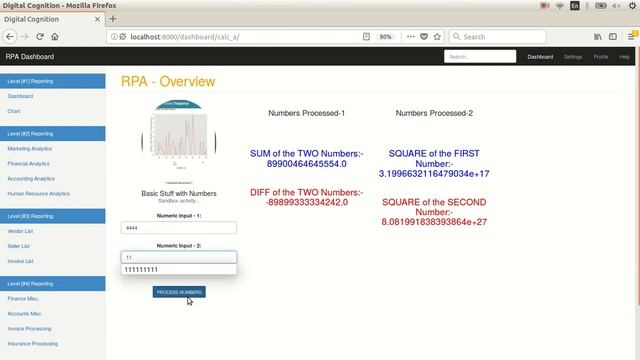Open Seller List in sidebar
640x360 pixels.
18,246
